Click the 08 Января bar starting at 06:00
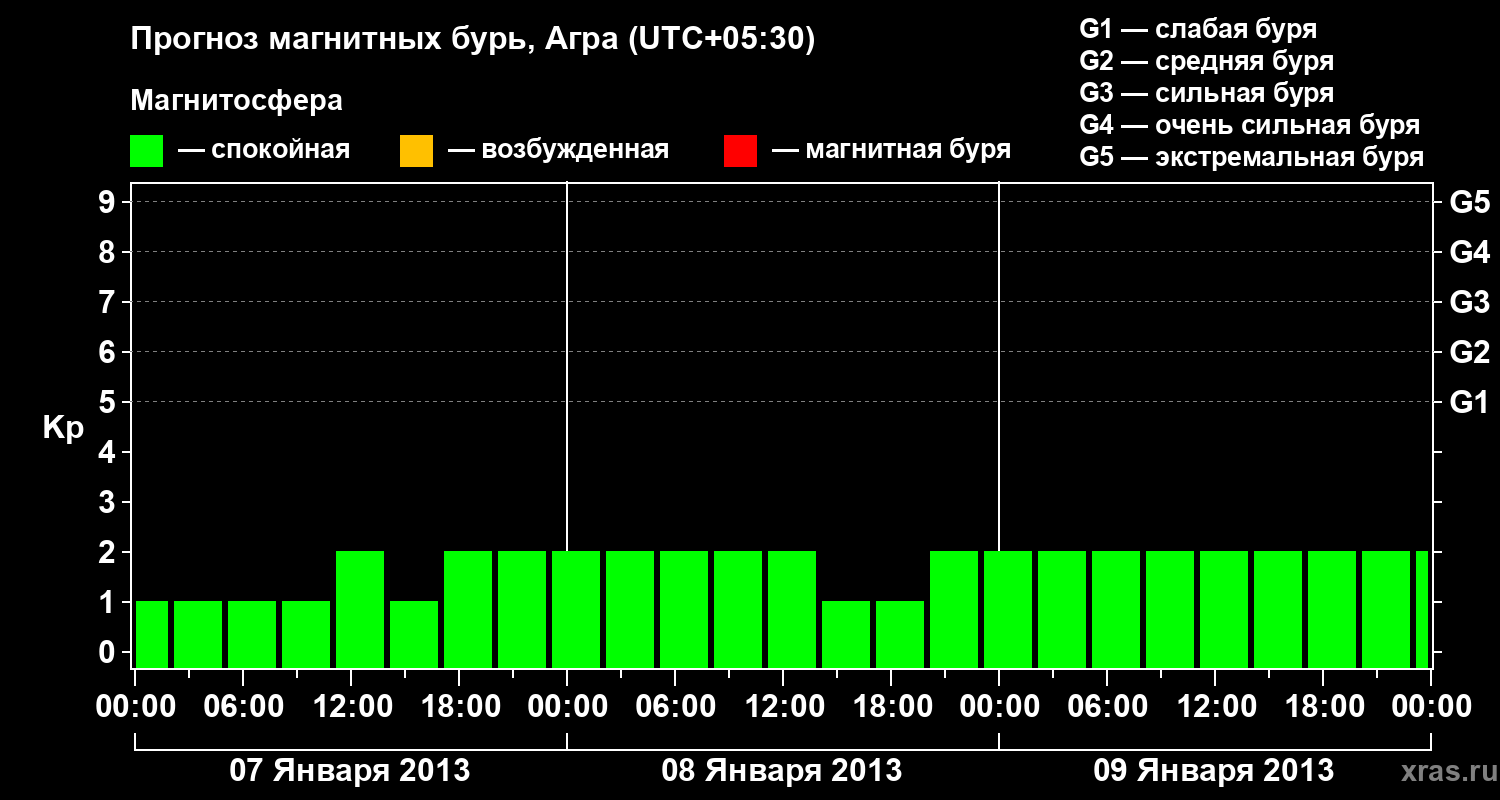This screenshot has height=800, width=1500. pyautogui.click(x=684, y=609)
